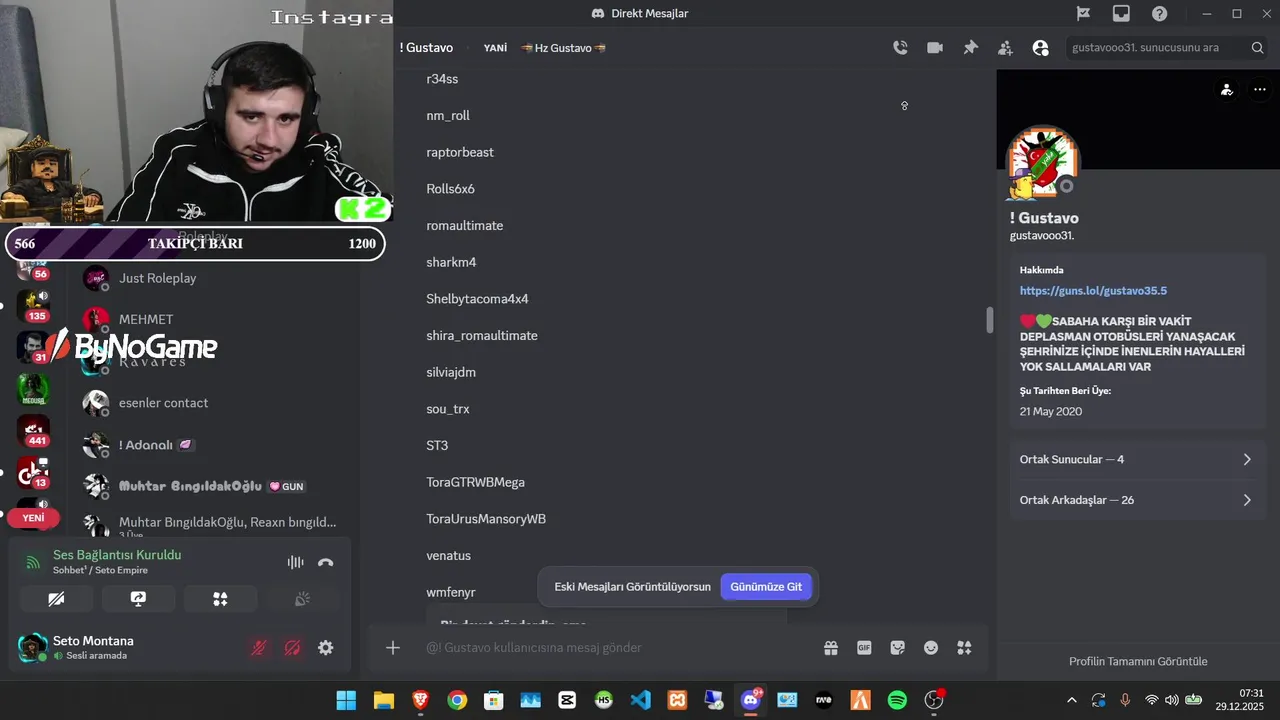This screenshot has height=720, width=1280.
Task: Click raptorbeast text in chat
Action: pos(460,152)
